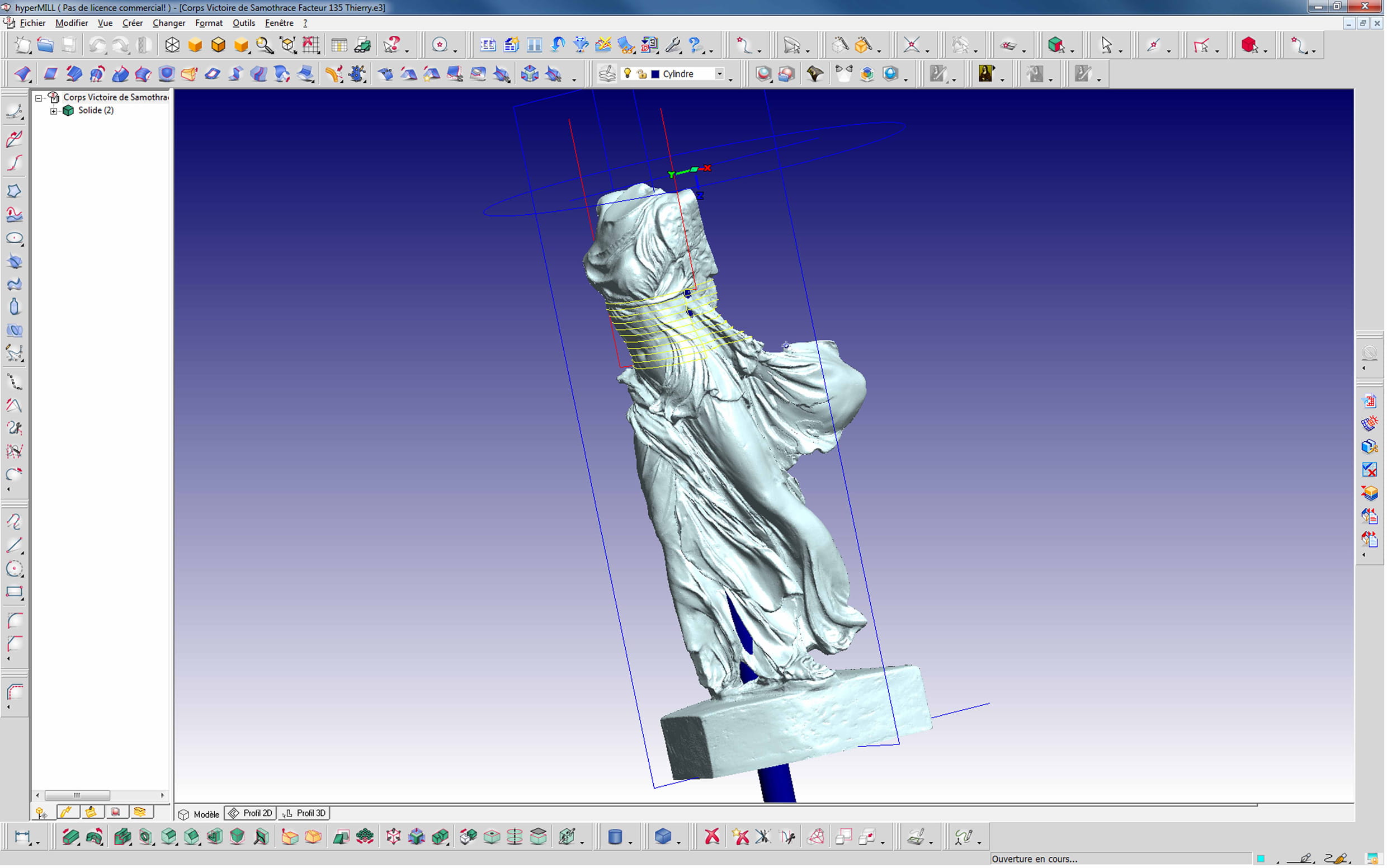1387x868 pixels.
Task: Click the blue undo arrow hyperMILL icon
Action: (x=558, y=45)
